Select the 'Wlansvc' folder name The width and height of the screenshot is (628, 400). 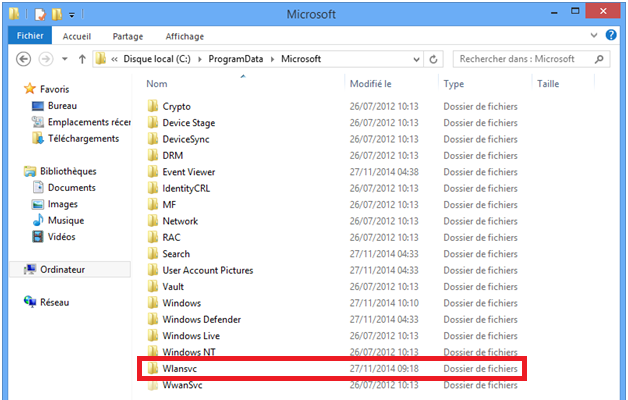pos(179,369)
